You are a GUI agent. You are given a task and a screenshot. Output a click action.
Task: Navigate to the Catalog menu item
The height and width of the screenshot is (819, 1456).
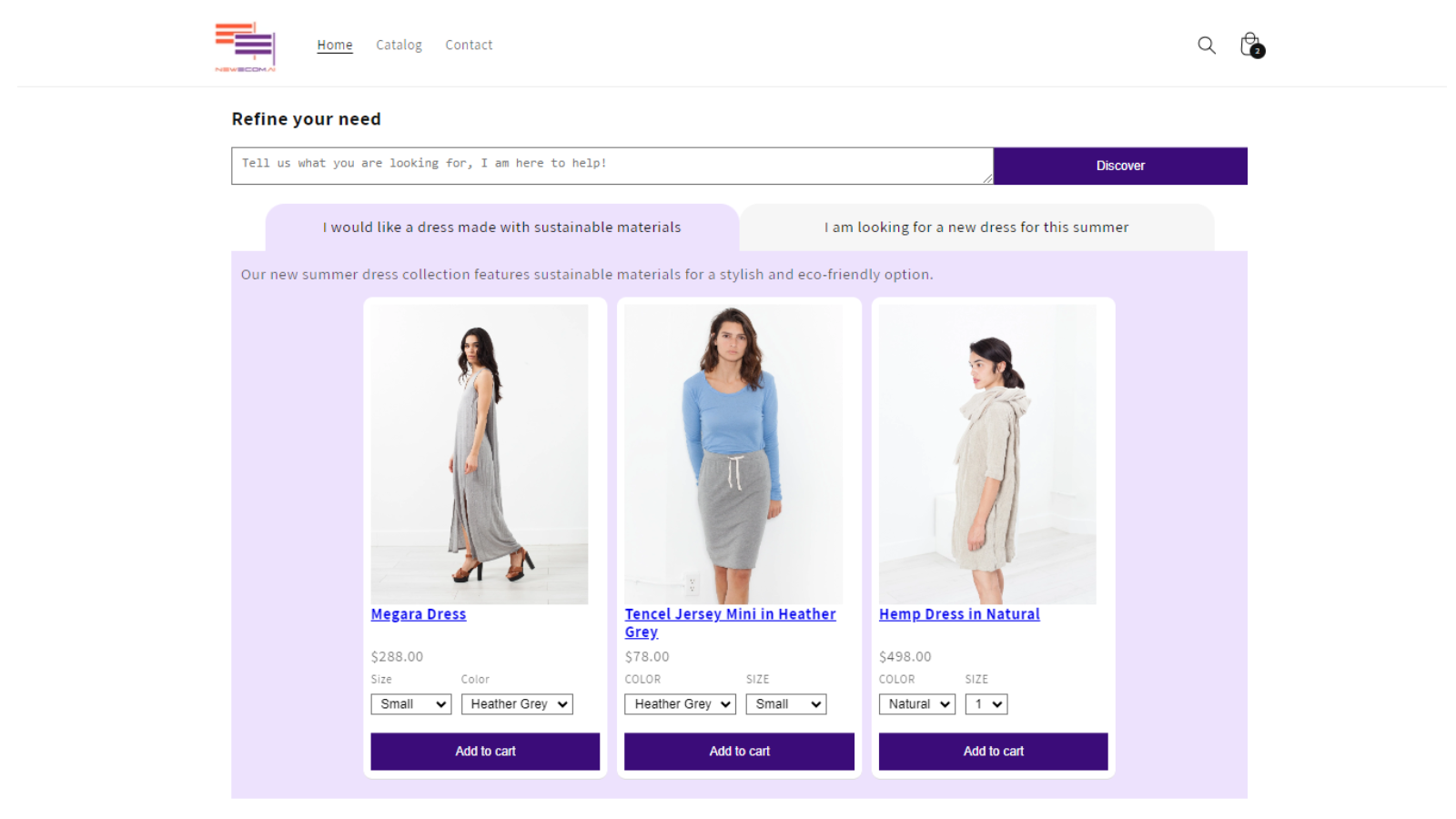click(x=399, y=45)
